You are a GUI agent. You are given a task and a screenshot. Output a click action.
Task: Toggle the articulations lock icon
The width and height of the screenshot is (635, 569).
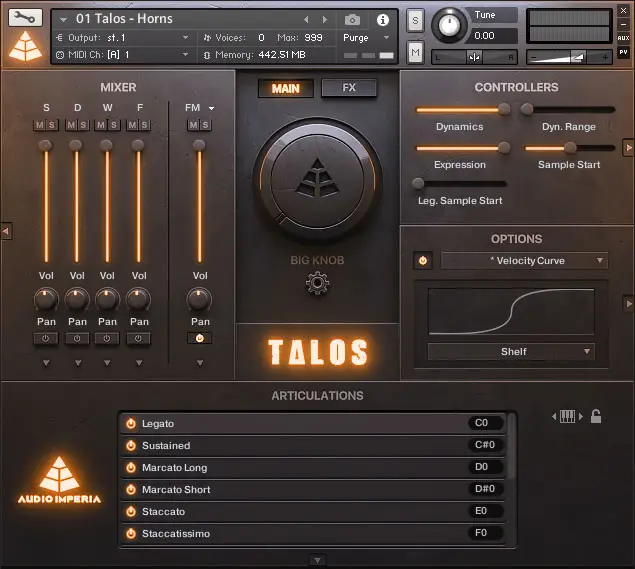point(596,416)
